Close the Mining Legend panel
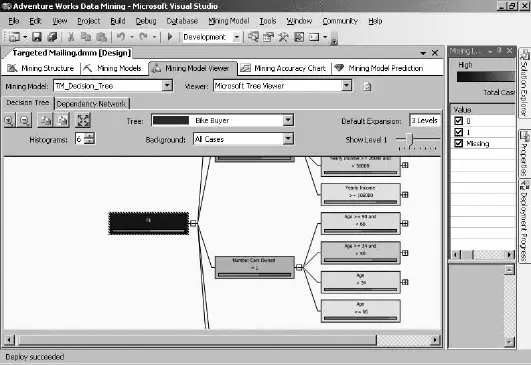This screenshot has height=365, width=531. (509, 51)
